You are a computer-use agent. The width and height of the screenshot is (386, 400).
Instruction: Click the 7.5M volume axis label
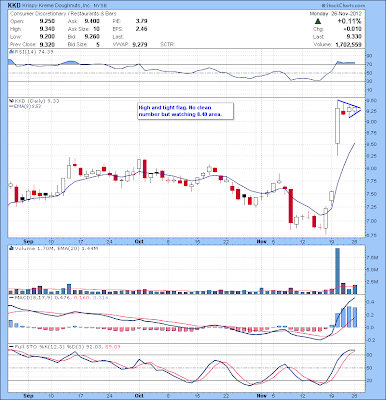pos(373,258)
